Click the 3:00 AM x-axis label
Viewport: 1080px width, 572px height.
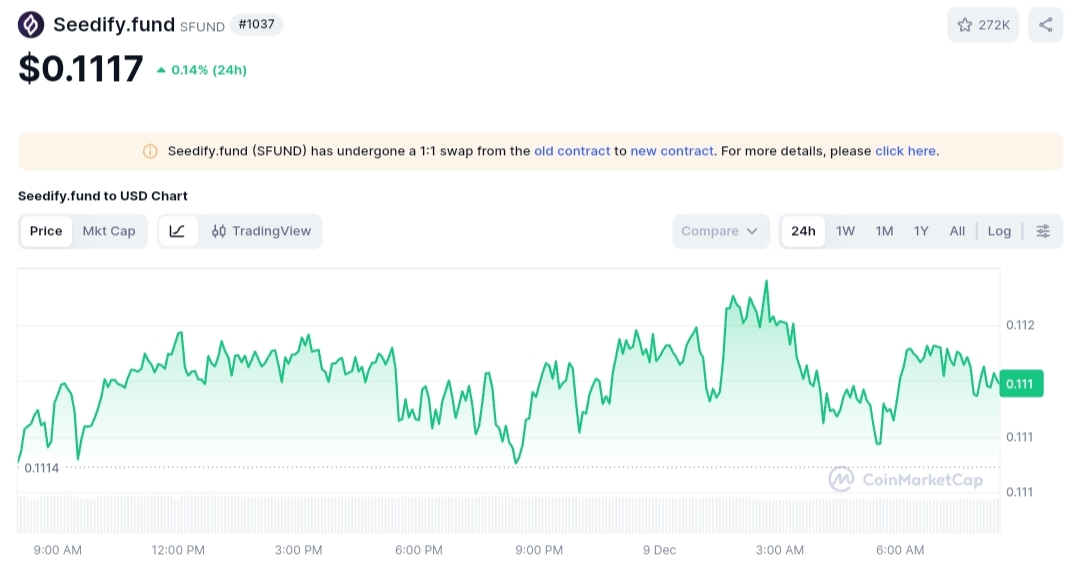pos(780,550)
